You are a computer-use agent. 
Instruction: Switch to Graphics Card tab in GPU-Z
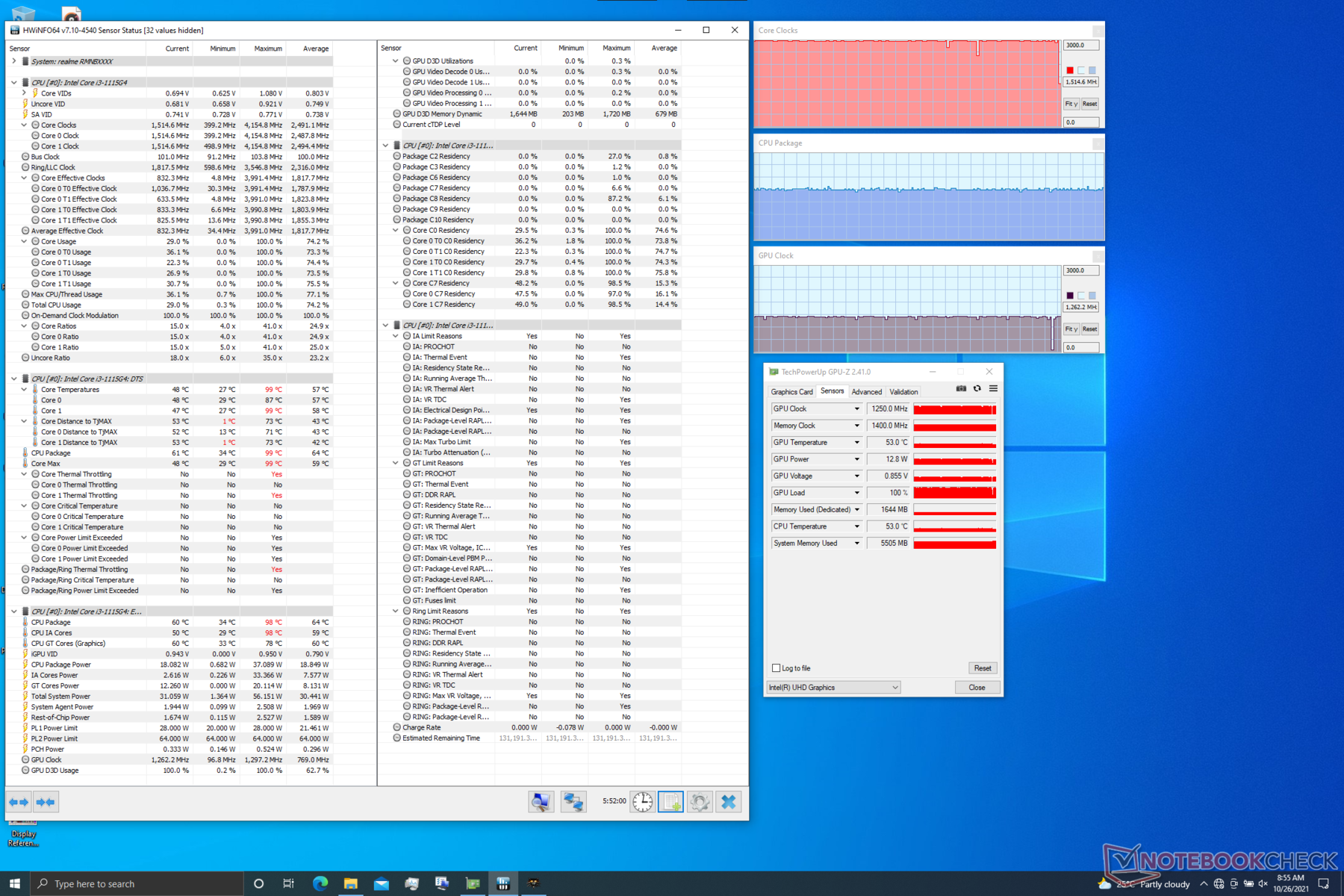pos(791,392)
